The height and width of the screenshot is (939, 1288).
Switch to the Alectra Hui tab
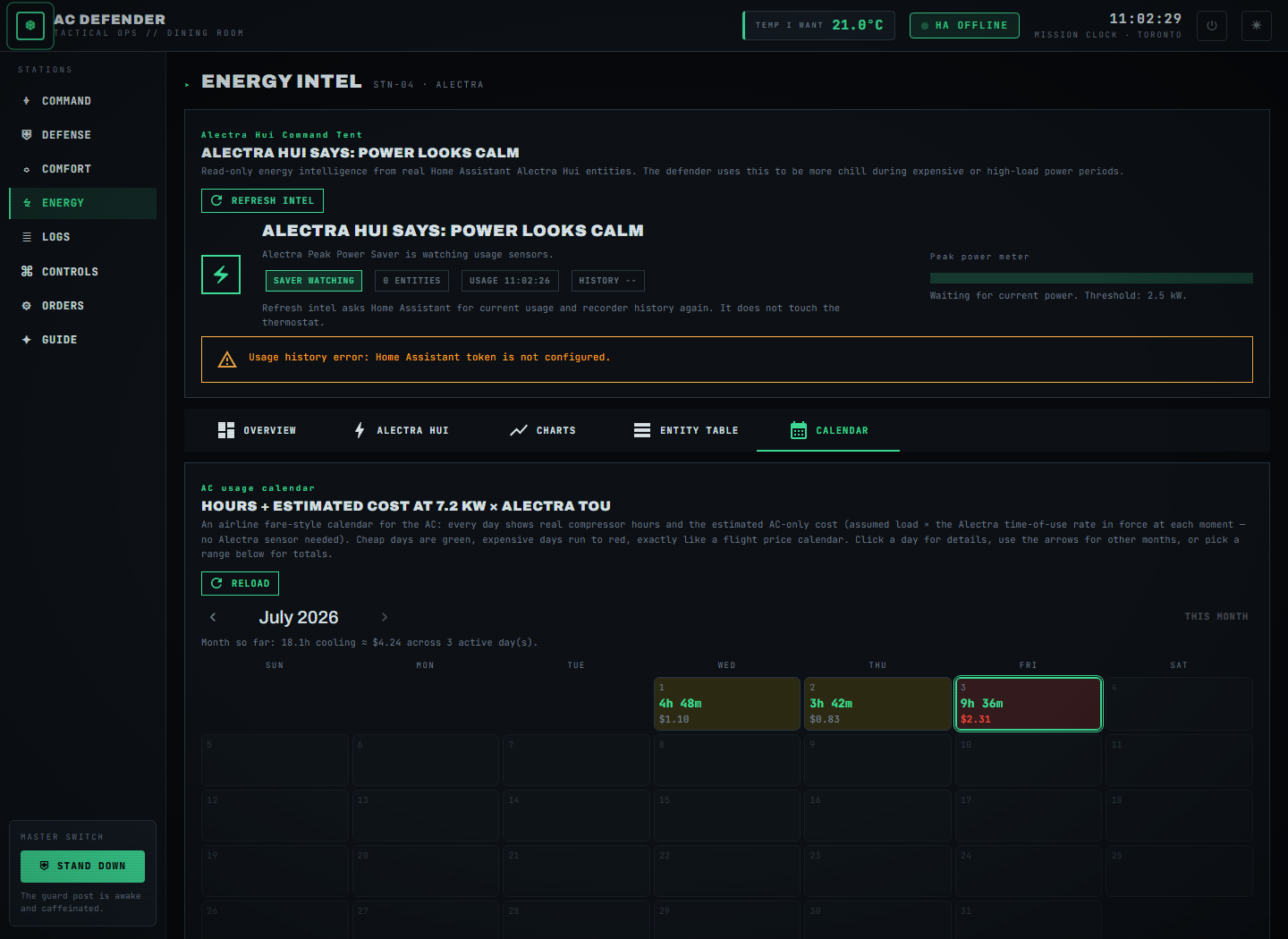click(401, 430)
